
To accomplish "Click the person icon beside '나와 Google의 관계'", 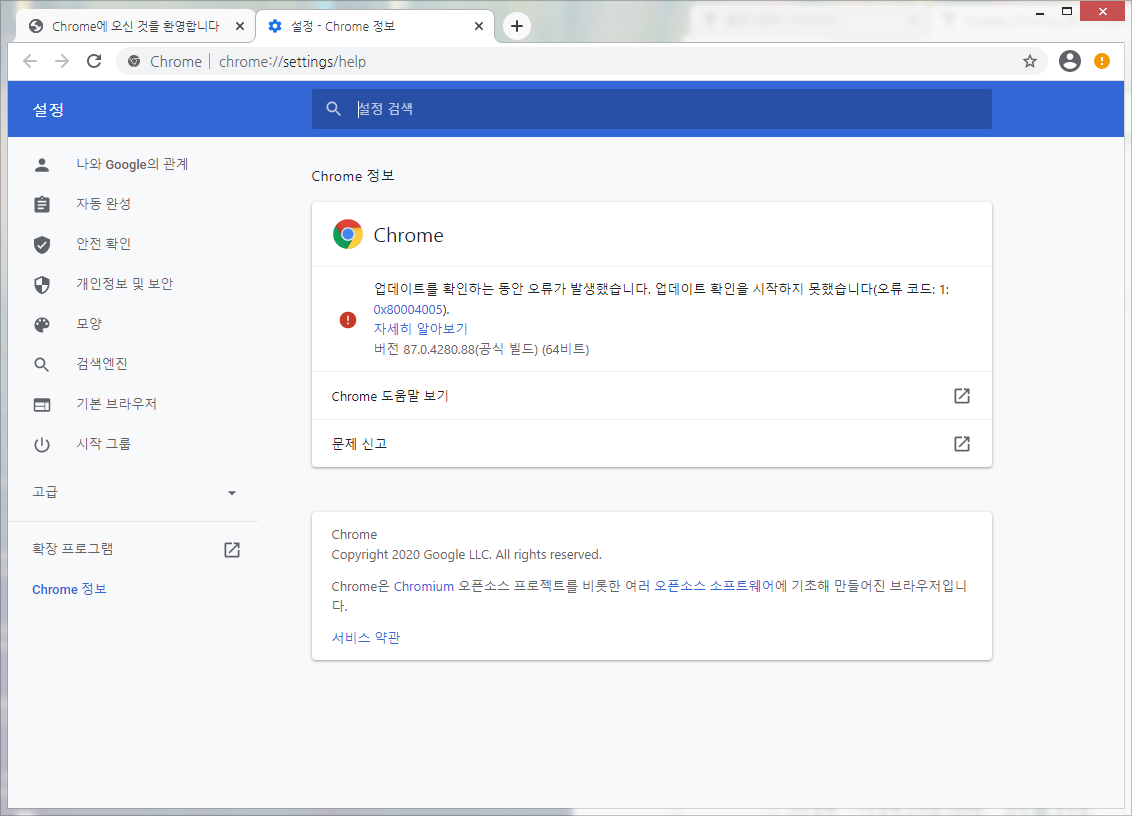I will (42, 165).
